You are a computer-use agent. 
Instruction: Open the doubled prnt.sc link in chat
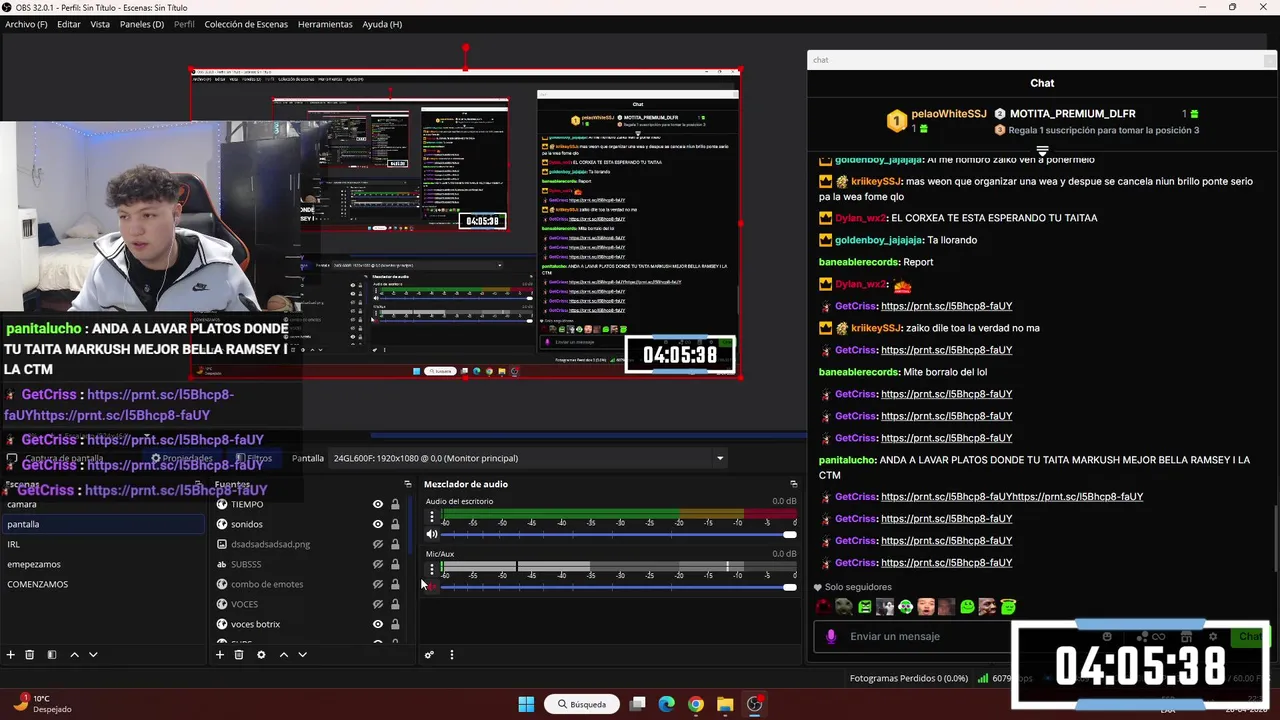point(1012,497)
